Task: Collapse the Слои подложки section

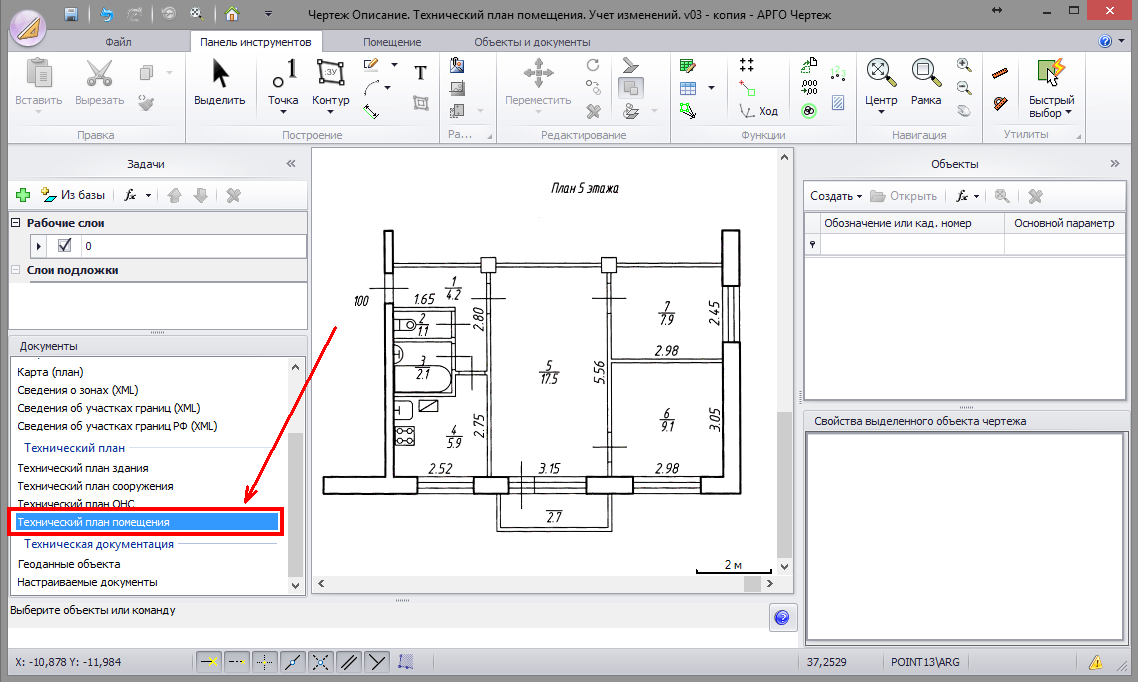Action: click(15, 270)
